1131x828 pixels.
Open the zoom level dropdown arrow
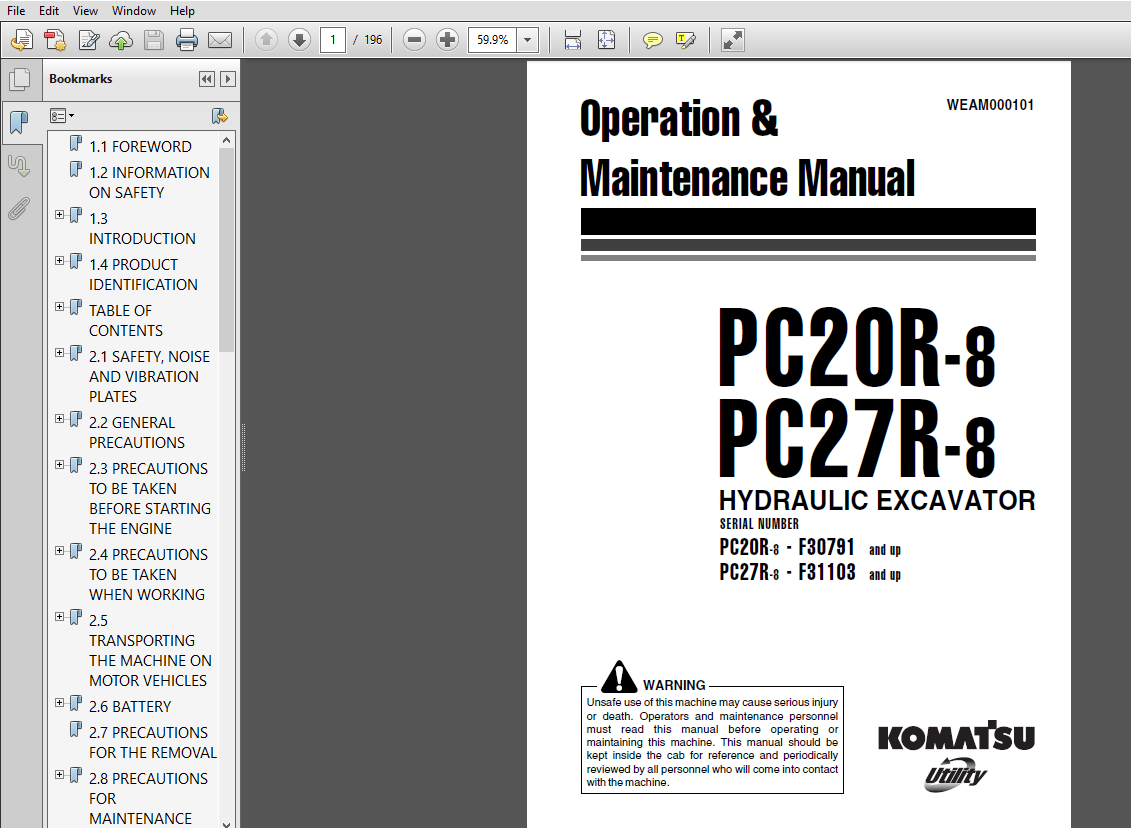(527, 40)
